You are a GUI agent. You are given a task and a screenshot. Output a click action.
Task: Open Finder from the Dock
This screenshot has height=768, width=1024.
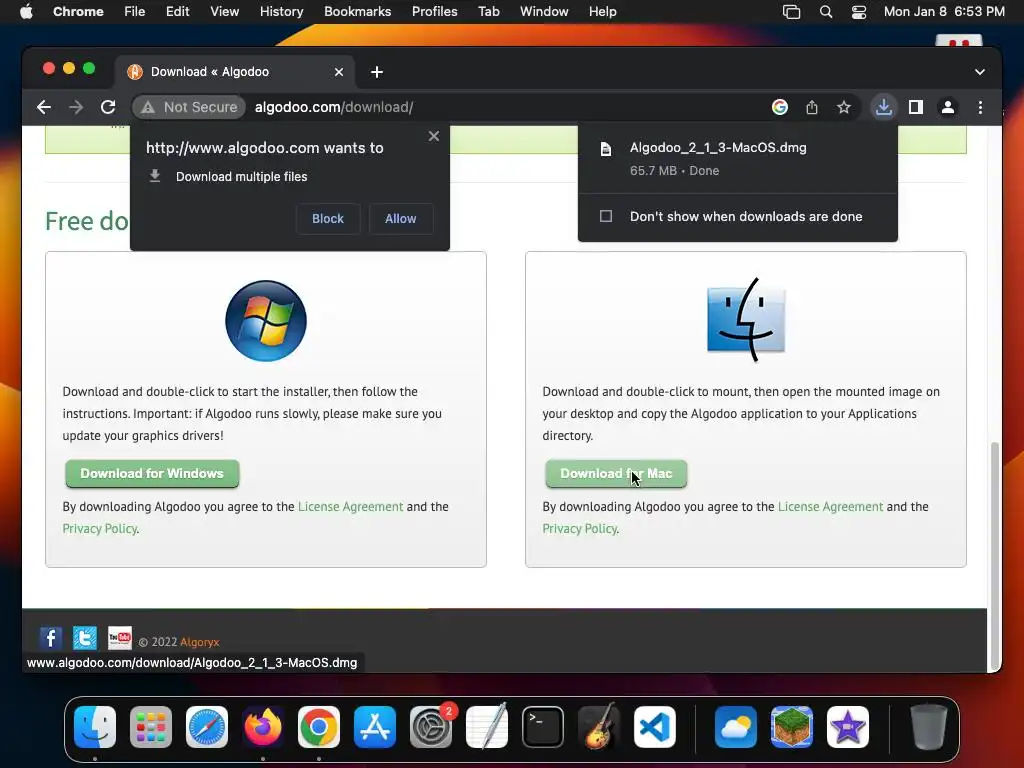[x=95, y=727]
